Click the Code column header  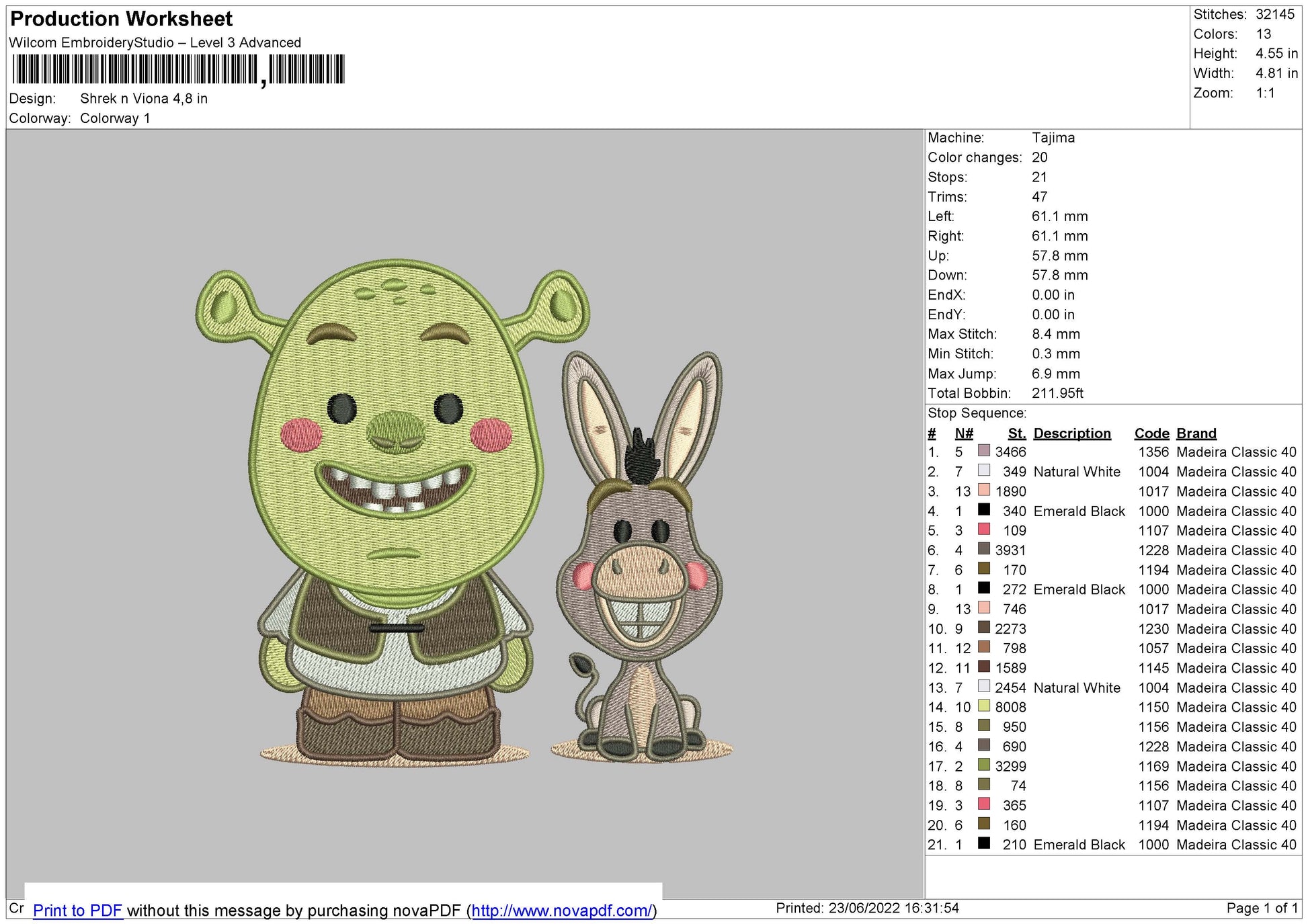(x=1152, y=433)
